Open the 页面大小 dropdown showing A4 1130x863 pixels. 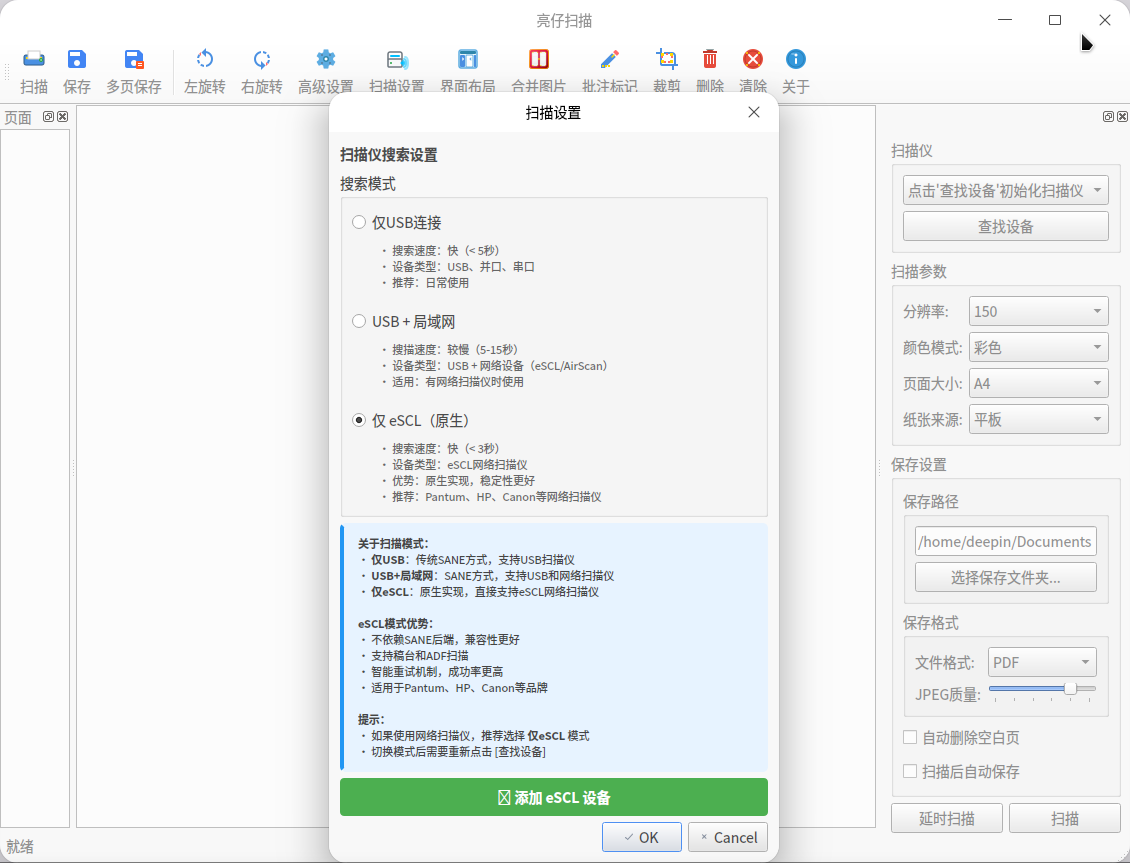click(1038, 383)
